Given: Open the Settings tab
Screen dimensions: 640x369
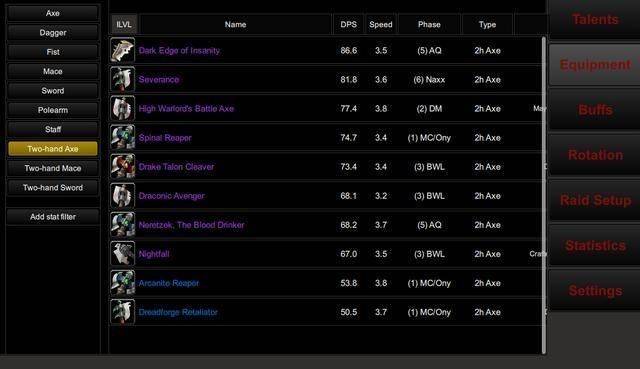Looking at the screenshot, I should pyautogui.click(x=595, y=291).
